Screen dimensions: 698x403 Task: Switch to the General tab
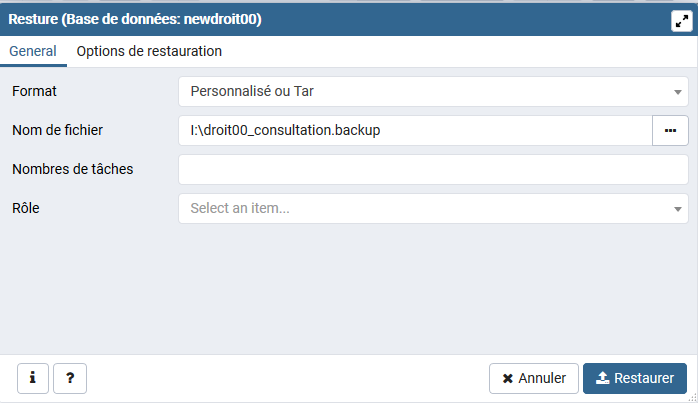(32, 51)
